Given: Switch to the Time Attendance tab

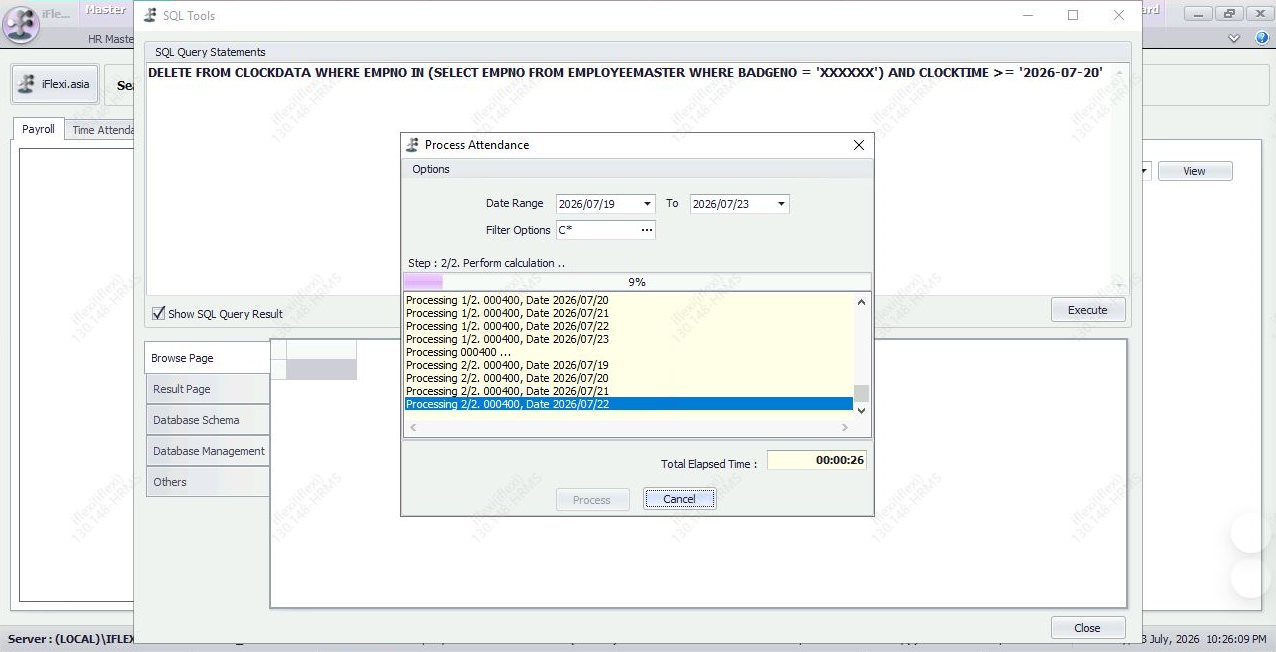Looking at the screenshot, I should click(x=102, y=130).
